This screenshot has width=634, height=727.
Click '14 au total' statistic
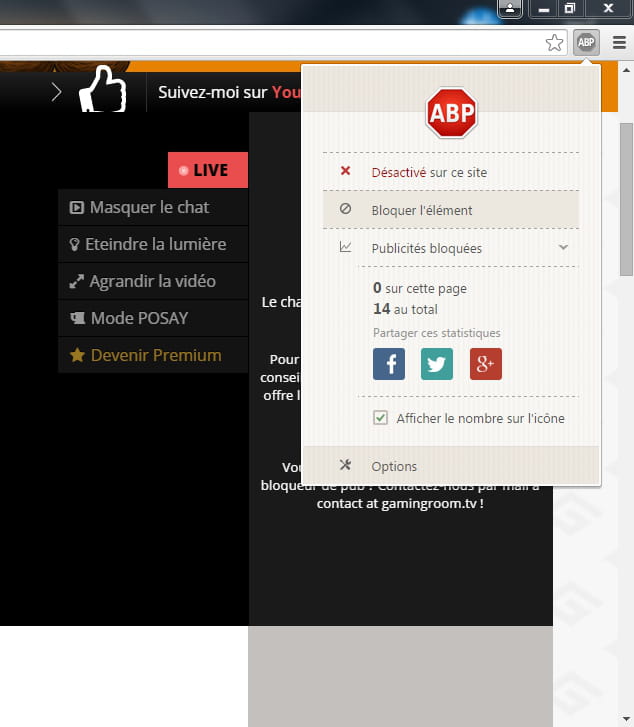click(405, 309)
